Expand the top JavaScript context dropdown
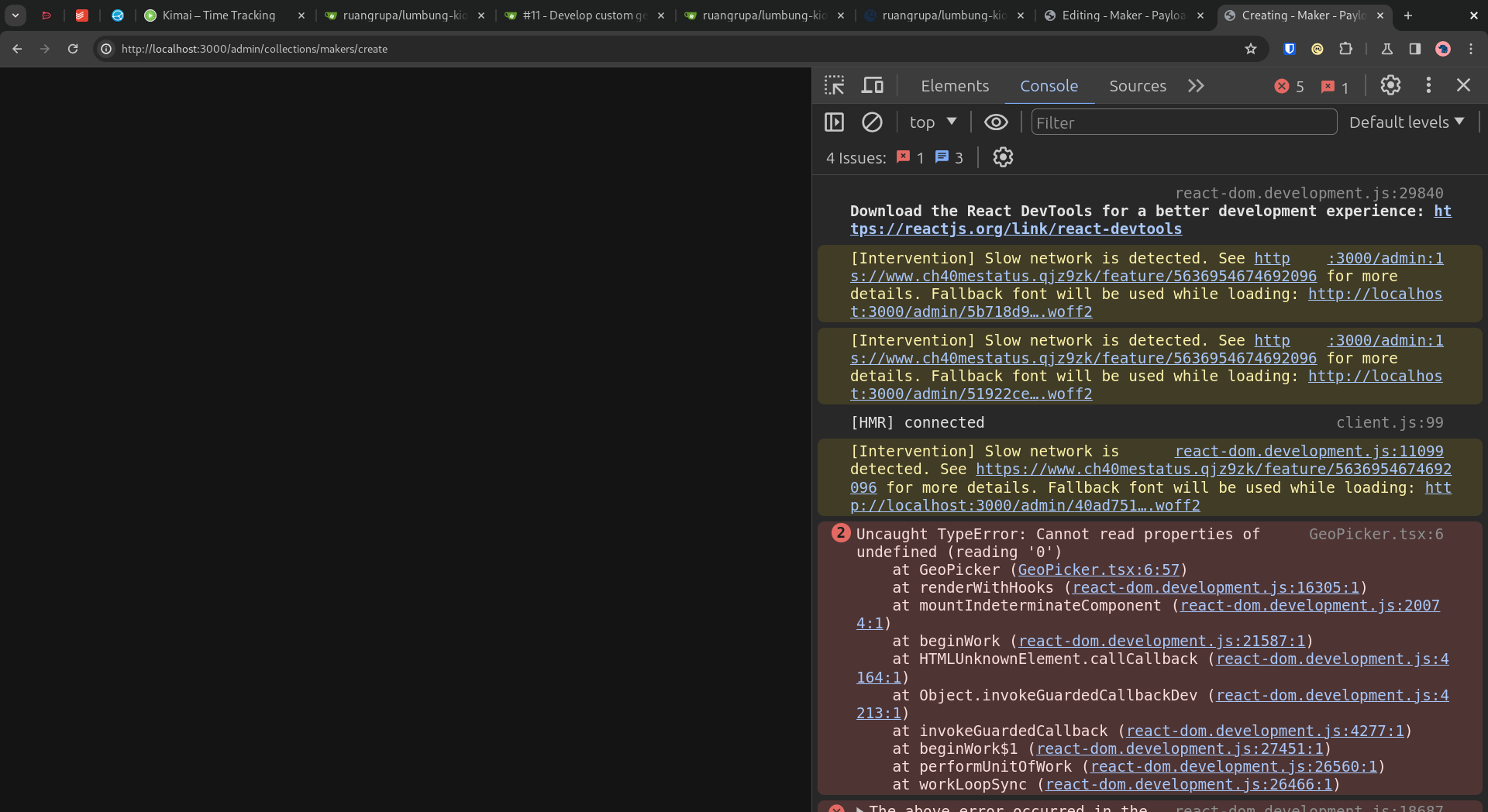 [933, 122]
